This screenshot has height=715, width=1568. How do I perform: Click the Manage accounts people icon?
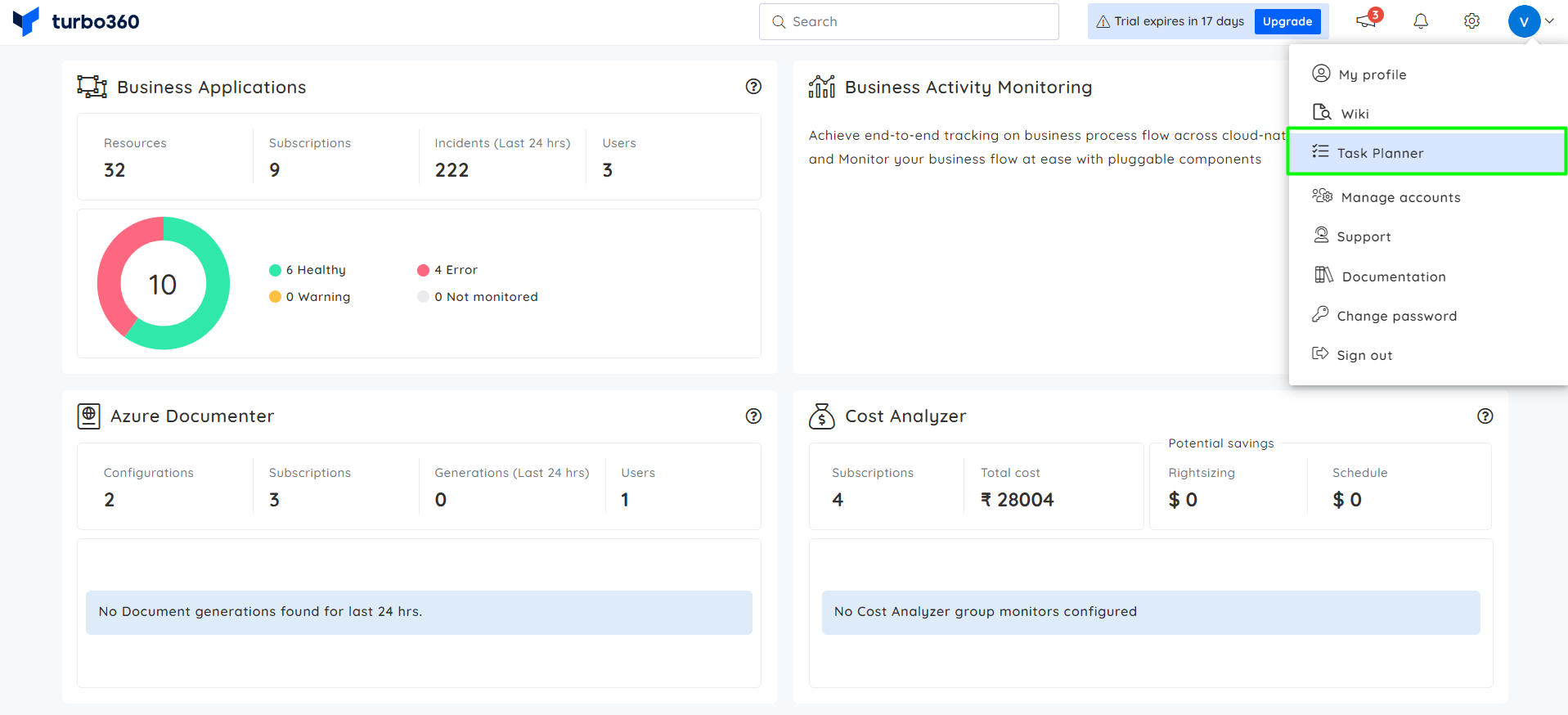click(1322, 196)
